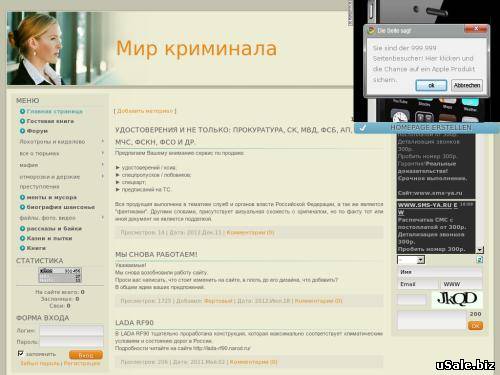Screen dimensions: 500x375
Task: Expand the Лохотроны и кидалово submenu arrow
Action: click(x=102, y=141)
